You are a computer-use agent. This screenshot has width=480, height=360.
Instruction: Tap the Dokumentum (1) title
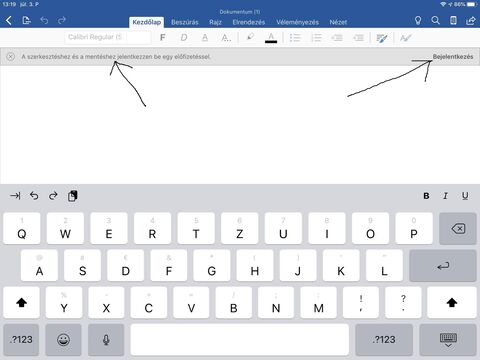[240, 12]
